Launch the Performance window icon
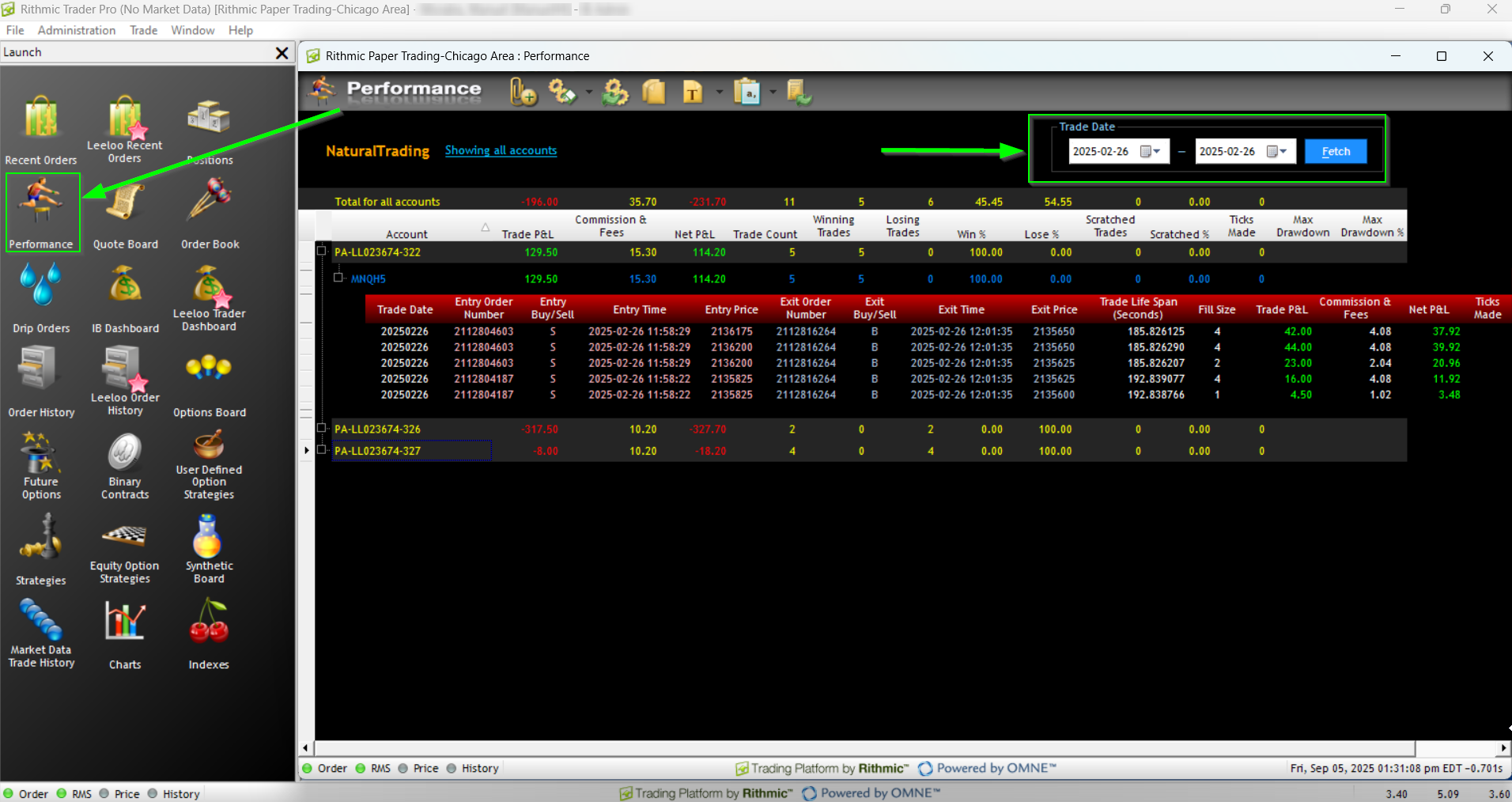 (41, 212)
